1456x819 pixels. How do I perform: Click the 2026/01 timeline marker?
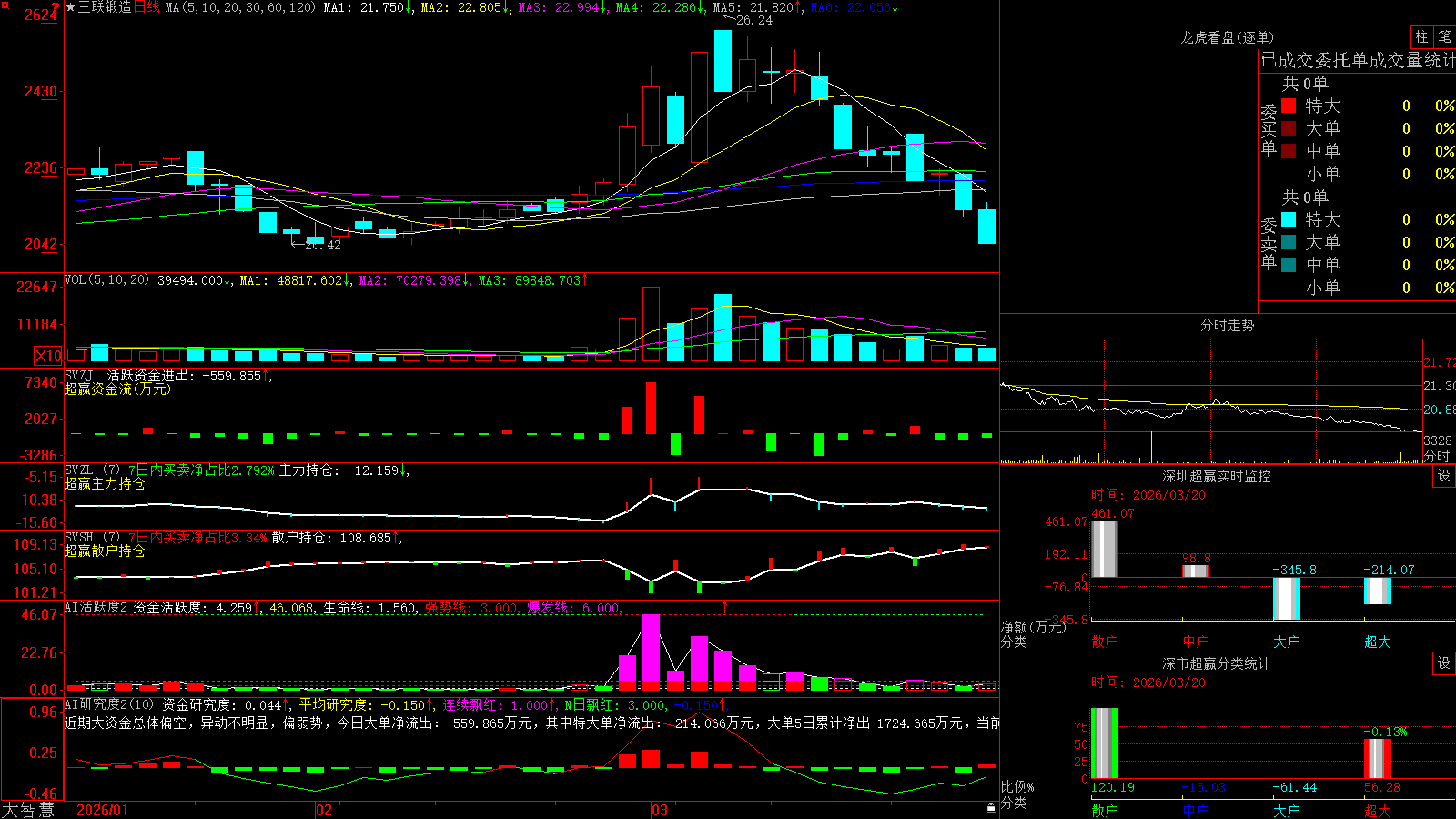pyautogui.click(x=103, y=810)
